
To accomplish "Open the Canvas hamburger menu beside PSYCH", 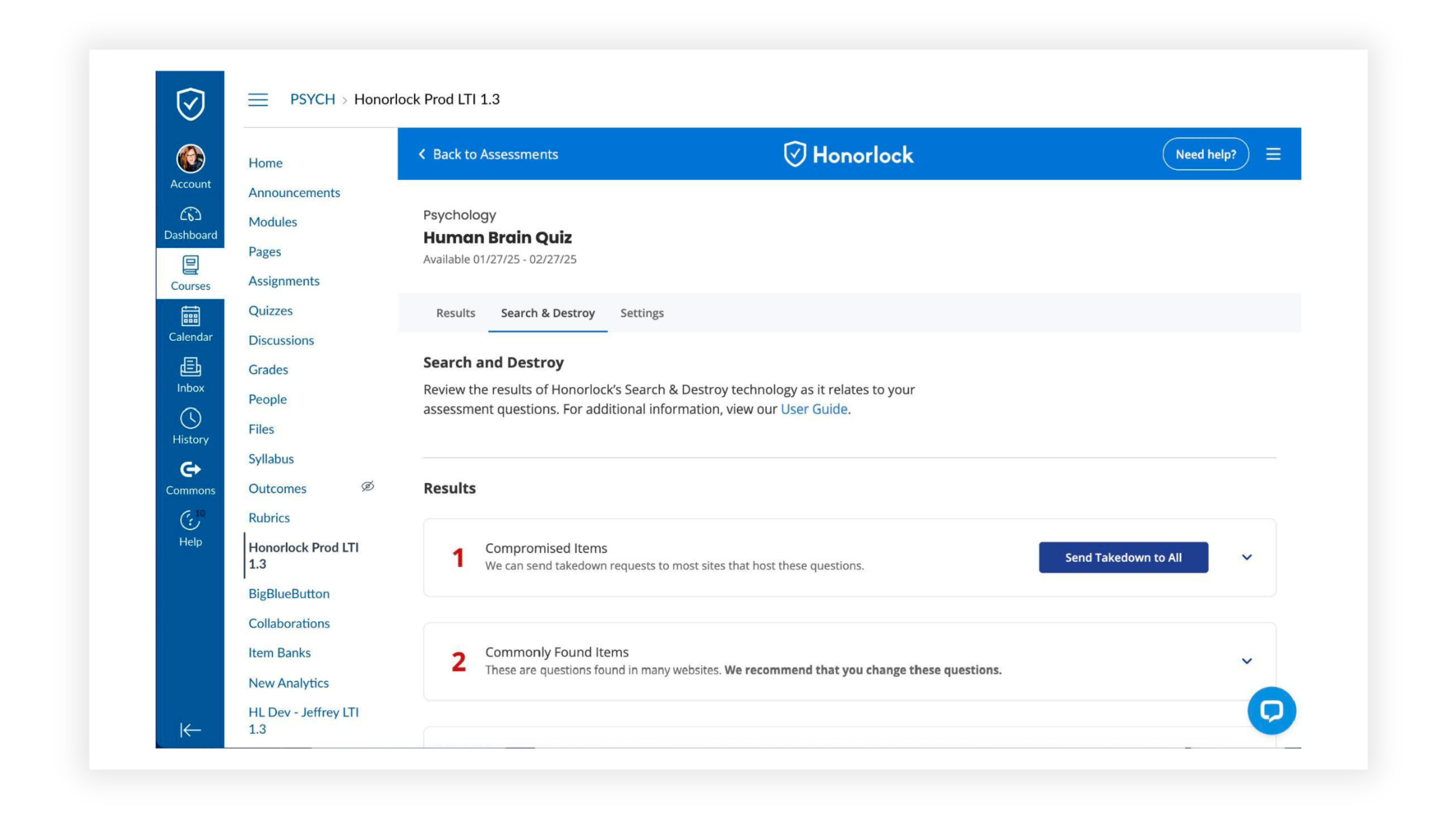I will coord(259,100).
